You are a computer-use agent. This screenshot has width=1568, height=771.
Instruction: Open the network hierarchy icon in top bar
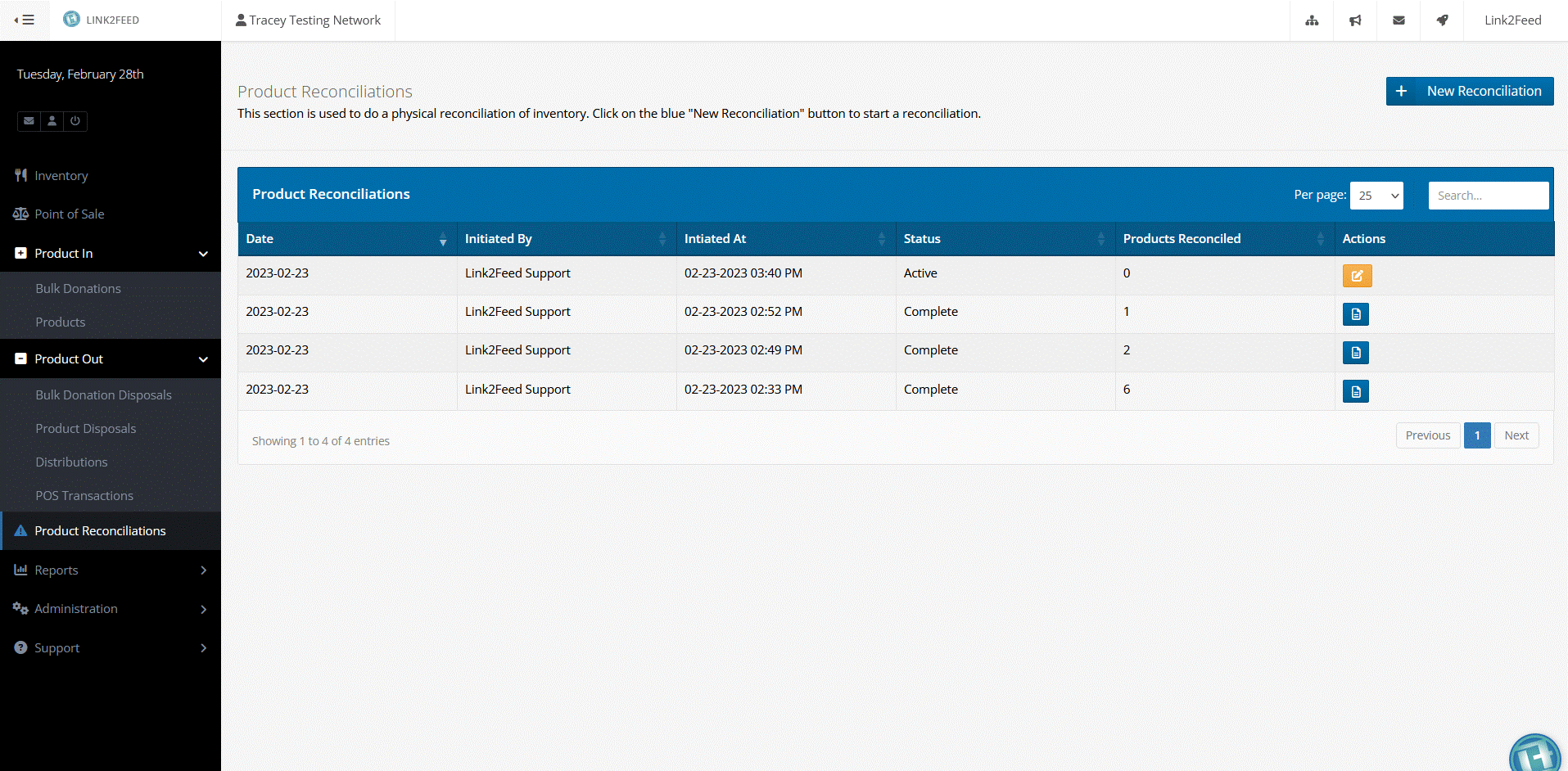(x=1313, y=20)
